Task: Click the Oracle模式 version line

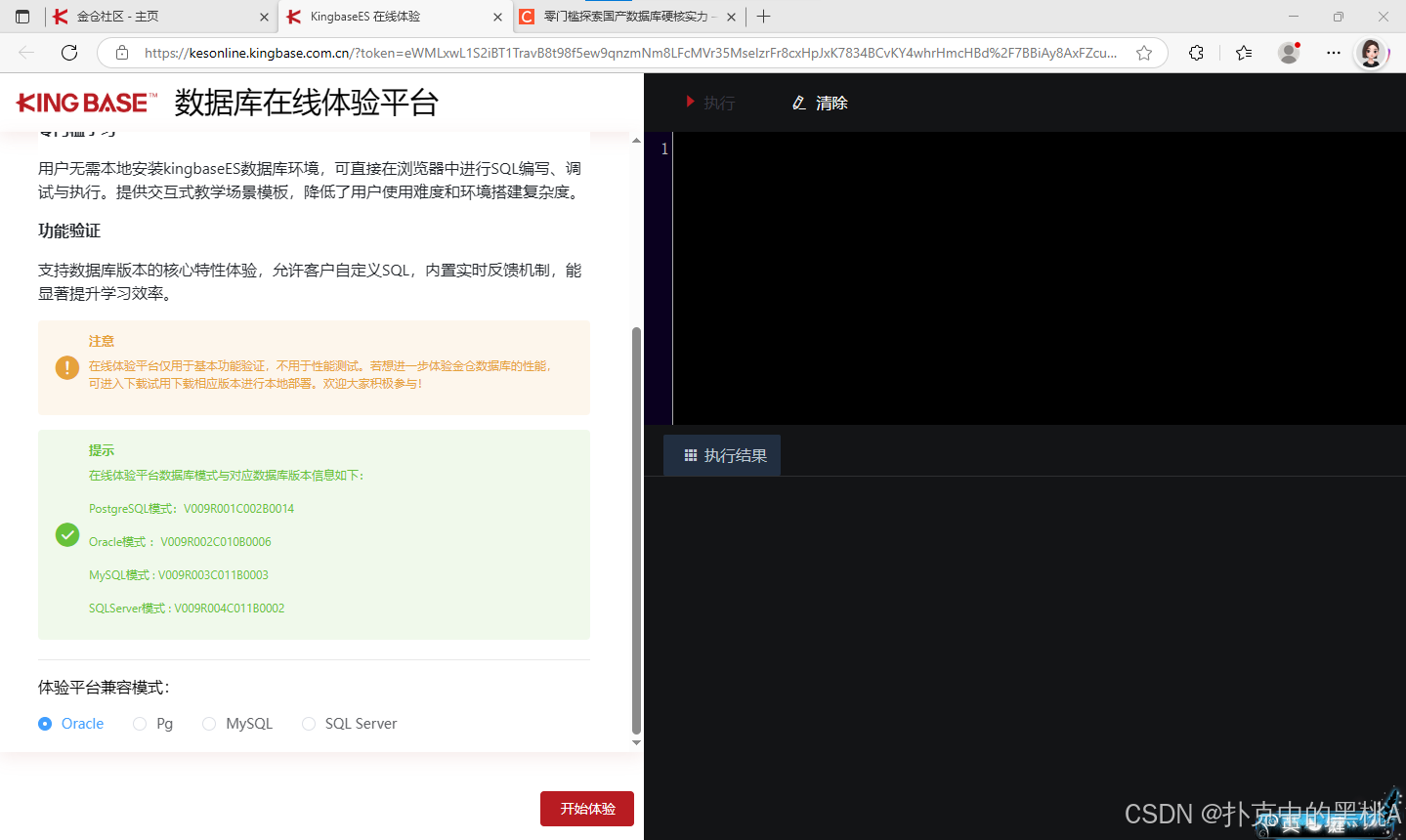Action: pos(180,542)
